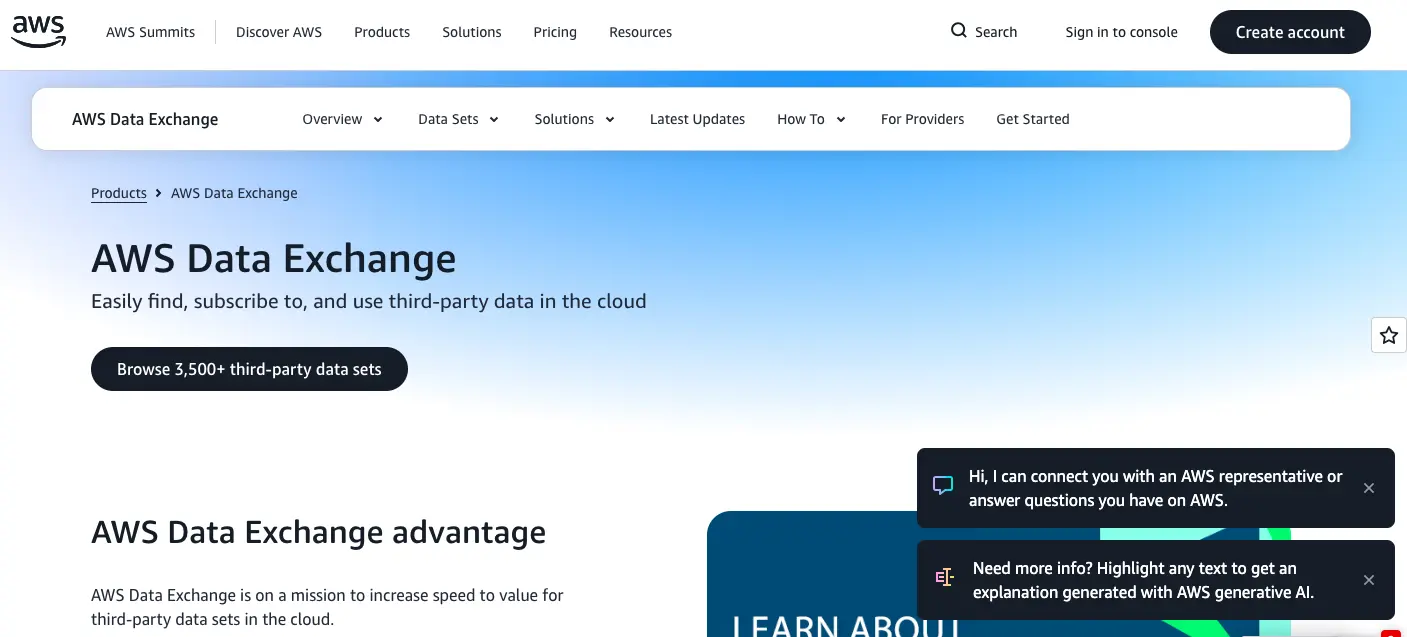Expand the Solutions dropdown in Data Exchange bar
The image size is (1407, 637).
pyautogui.click(x=575, y=119)
